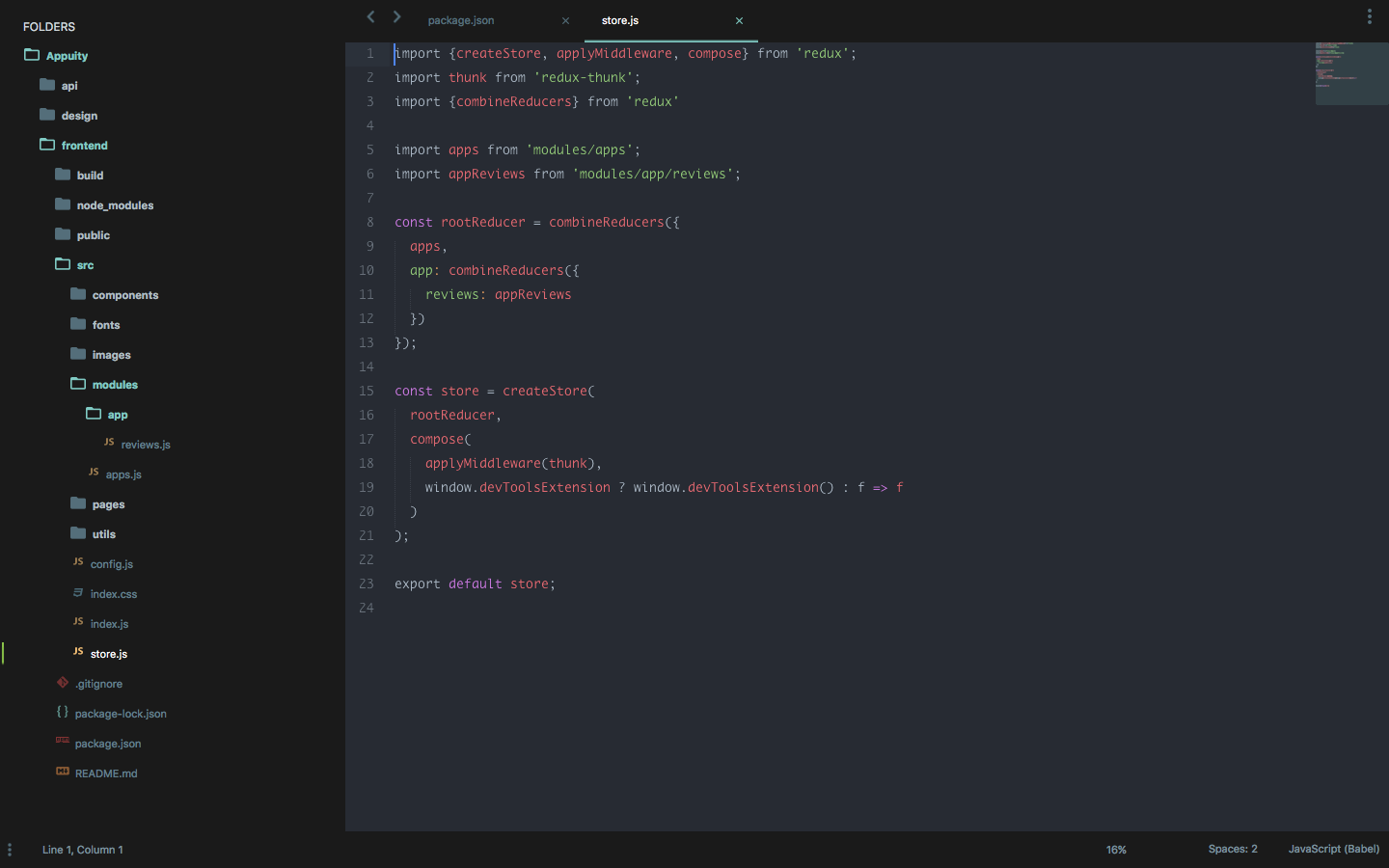The height and width of the screenshot is (868, 1389).
Task: Close the package.json tab
Action: pyautogui.click(x=565, y=20)
